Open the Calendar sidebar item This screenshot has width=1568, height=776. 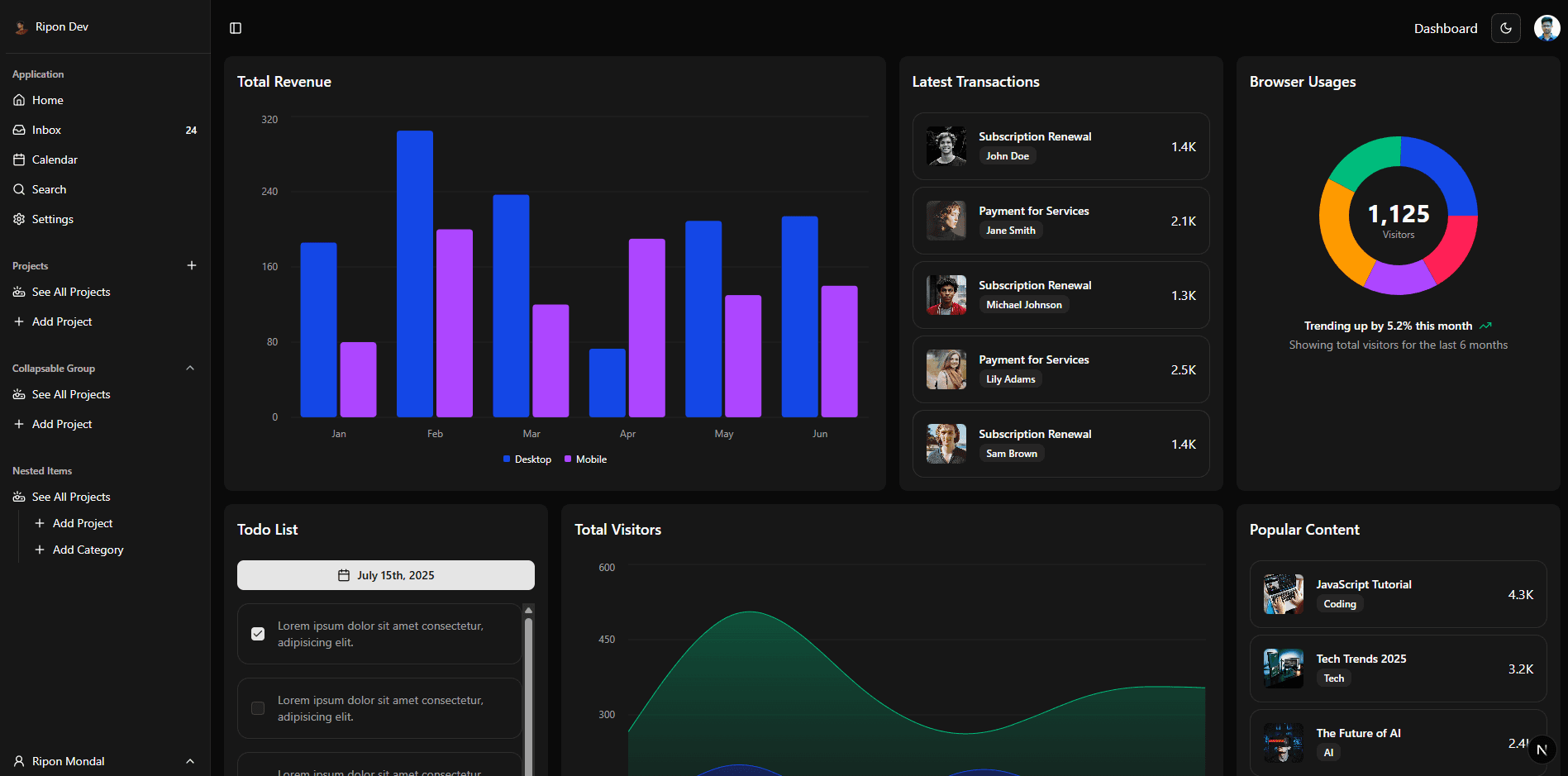(x=55, y=159)
